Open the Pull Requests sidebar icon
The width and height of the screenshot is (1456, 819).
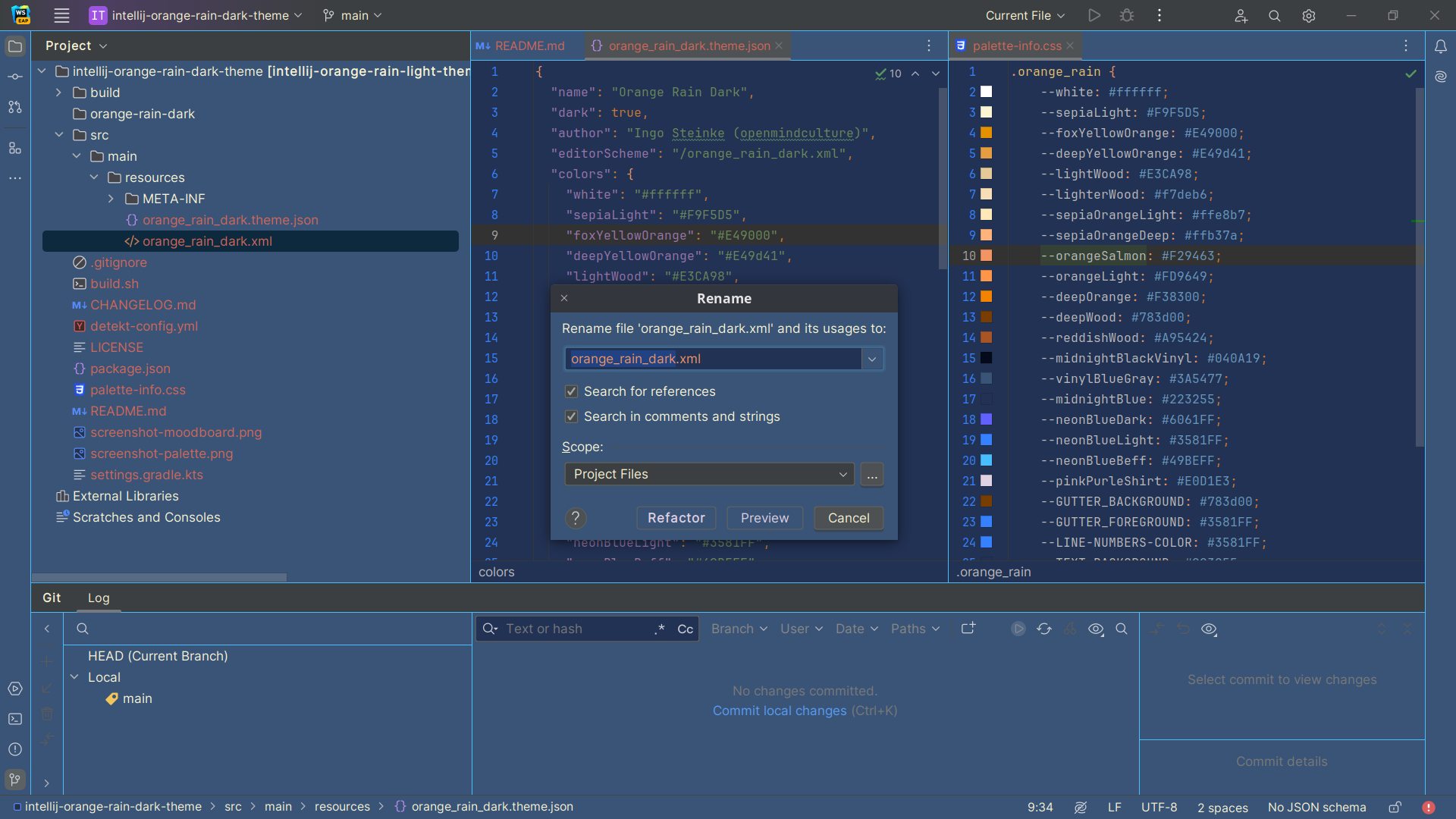click(15, 107)
